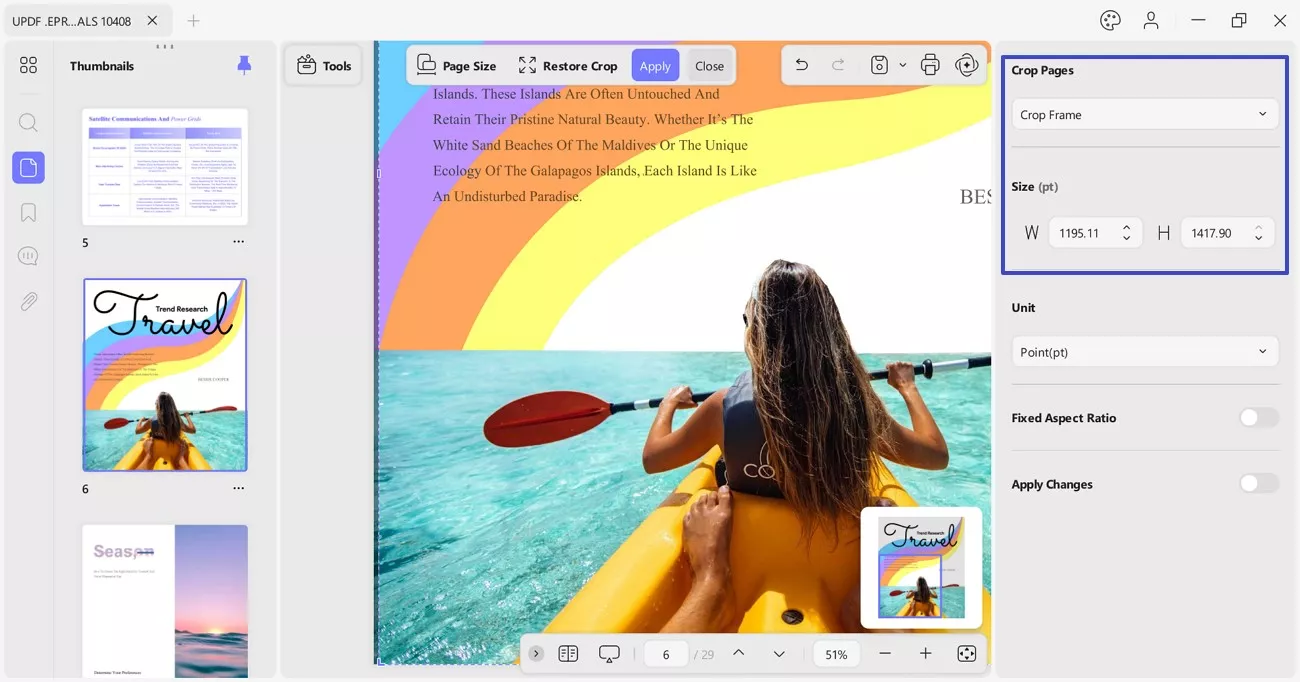Screen dimensions: 1300x682
Task: Open the page layout view icon in bottom bar
Action: [568, 653]
